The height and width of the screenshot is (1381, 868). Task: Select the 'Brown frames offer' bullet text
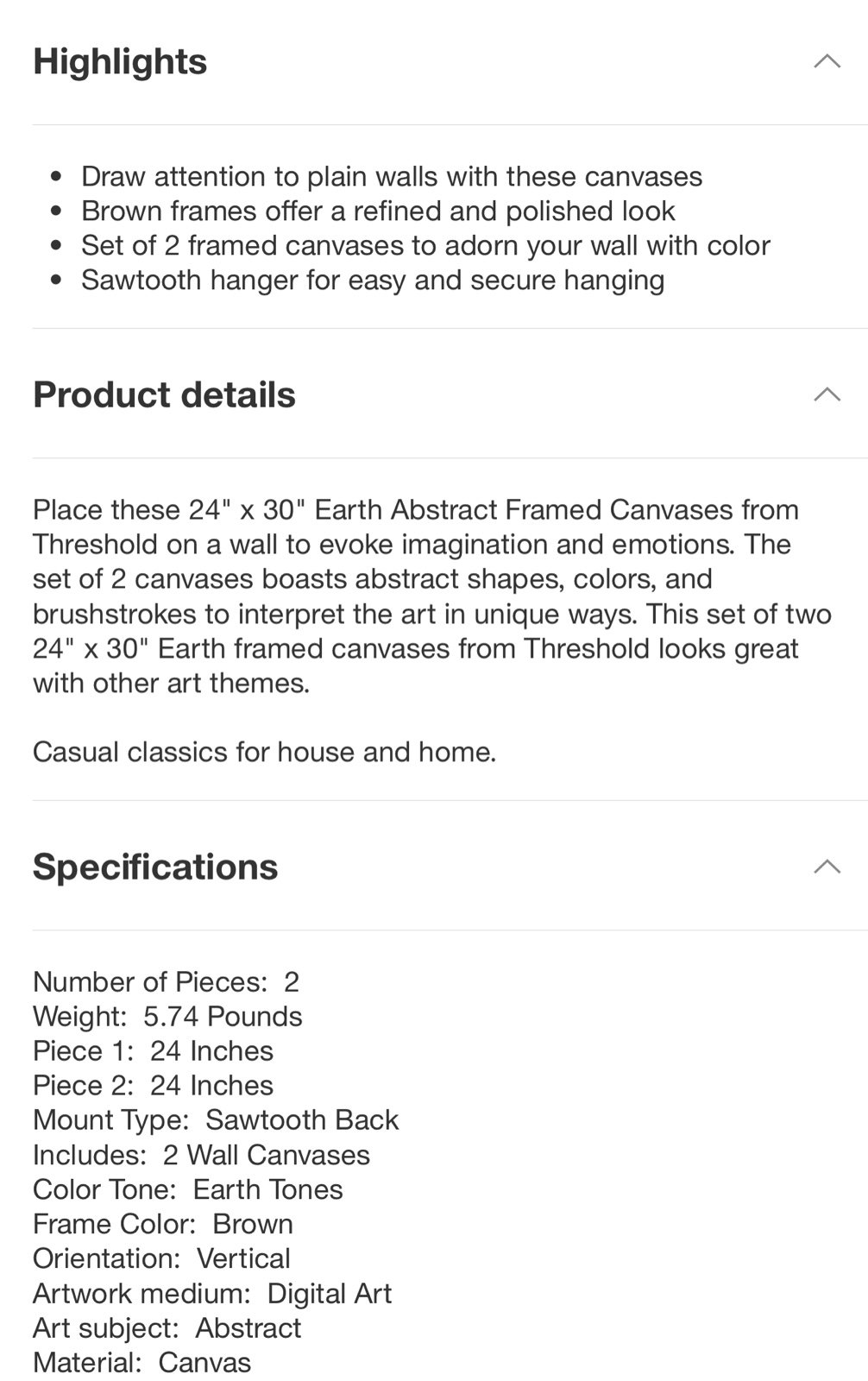coord(378,211)
